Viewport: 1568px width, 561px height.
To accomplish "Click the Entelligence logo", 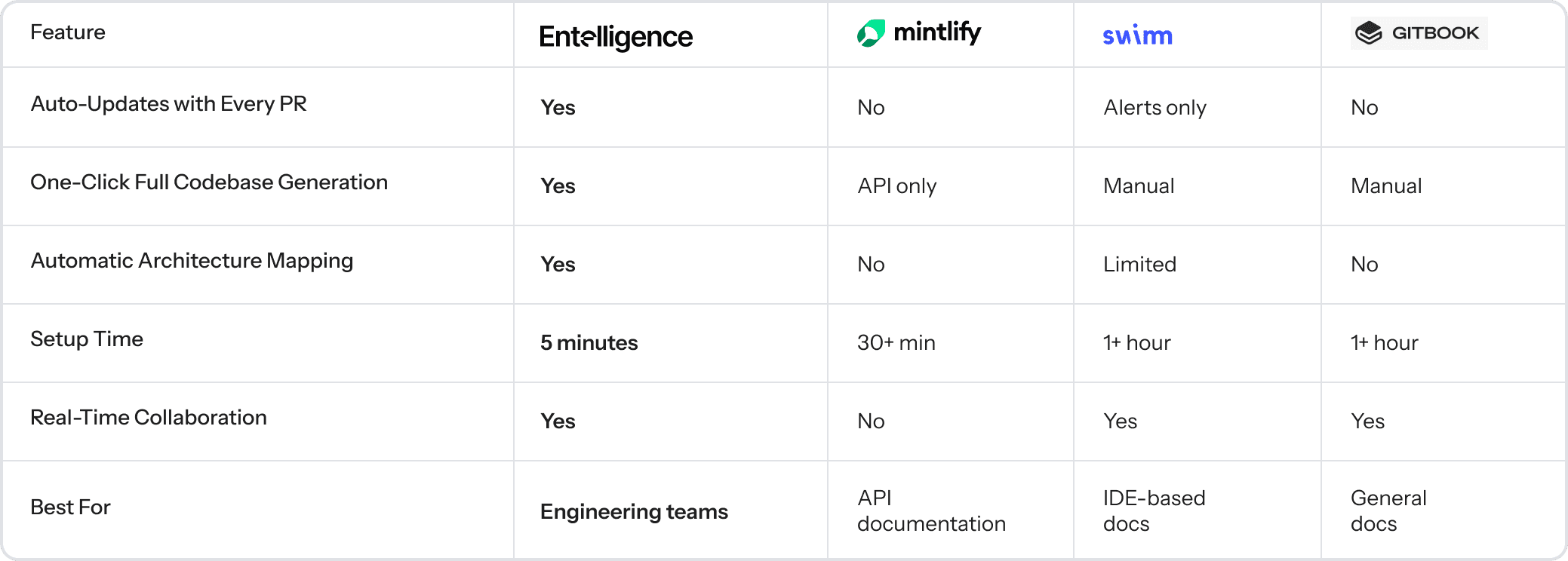I will (x=616, y=36).
